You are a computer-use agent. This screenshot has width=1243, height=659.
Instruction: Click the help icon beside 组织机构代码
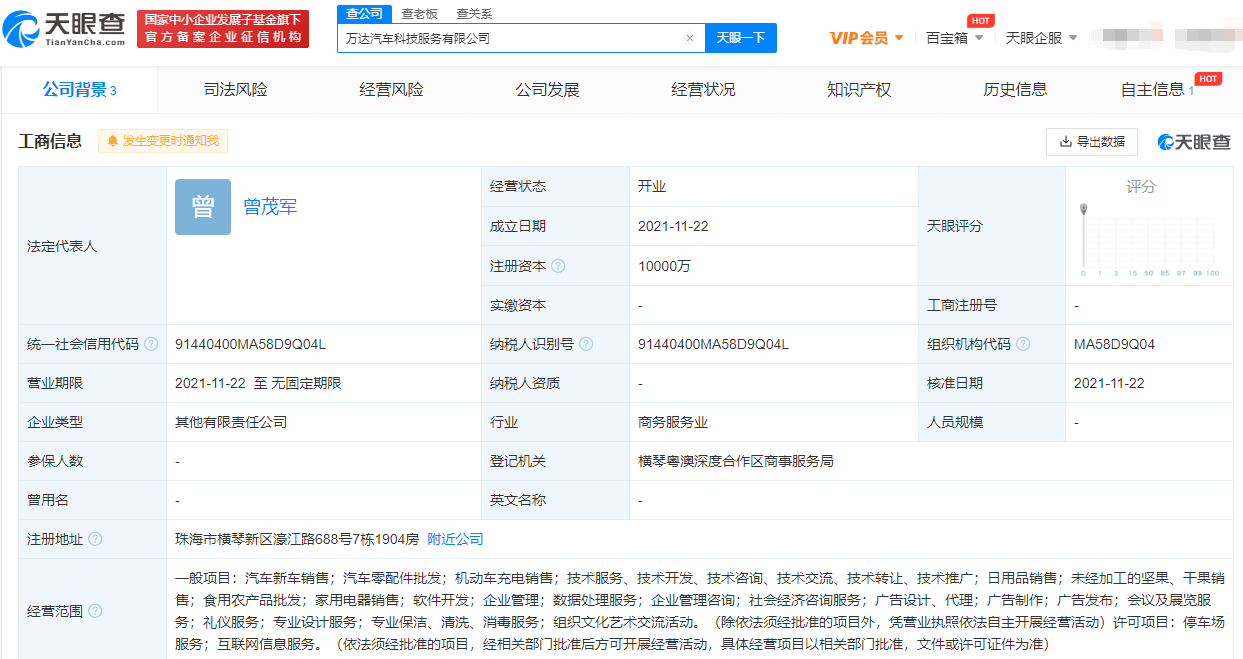[1023, 344]
